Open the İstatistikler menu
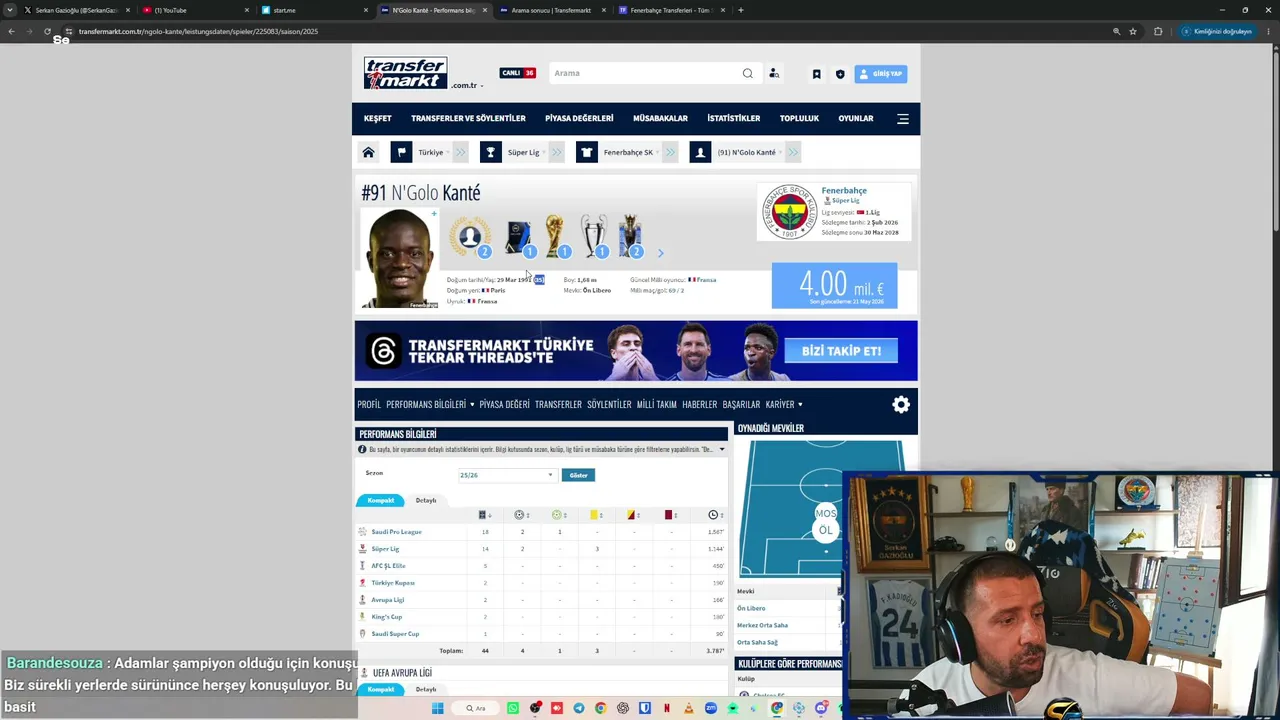 pyautogui.click(x=734, y=118)
